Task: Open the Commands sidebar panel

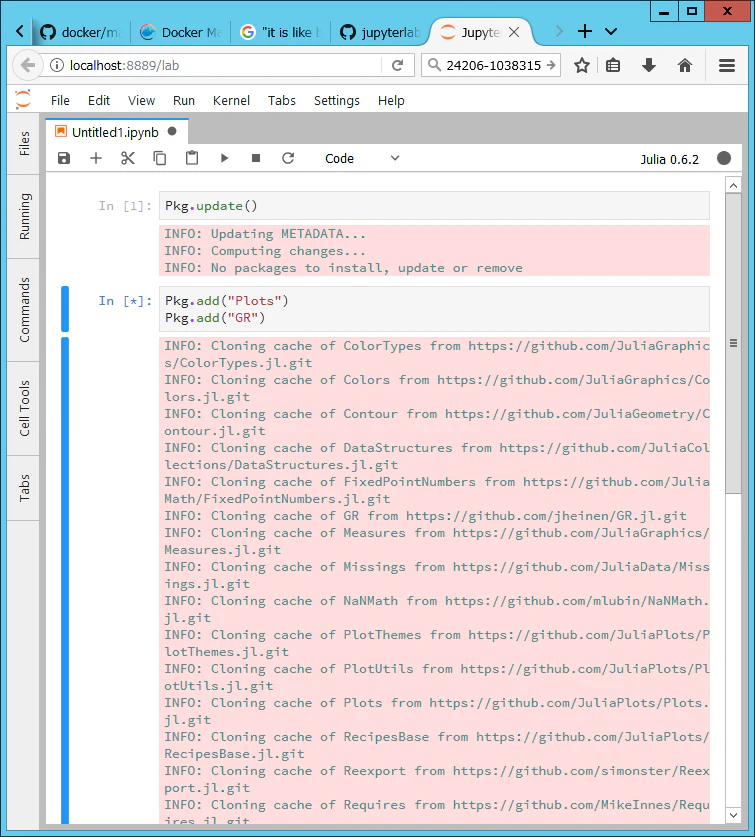Action: click(24, 310)
